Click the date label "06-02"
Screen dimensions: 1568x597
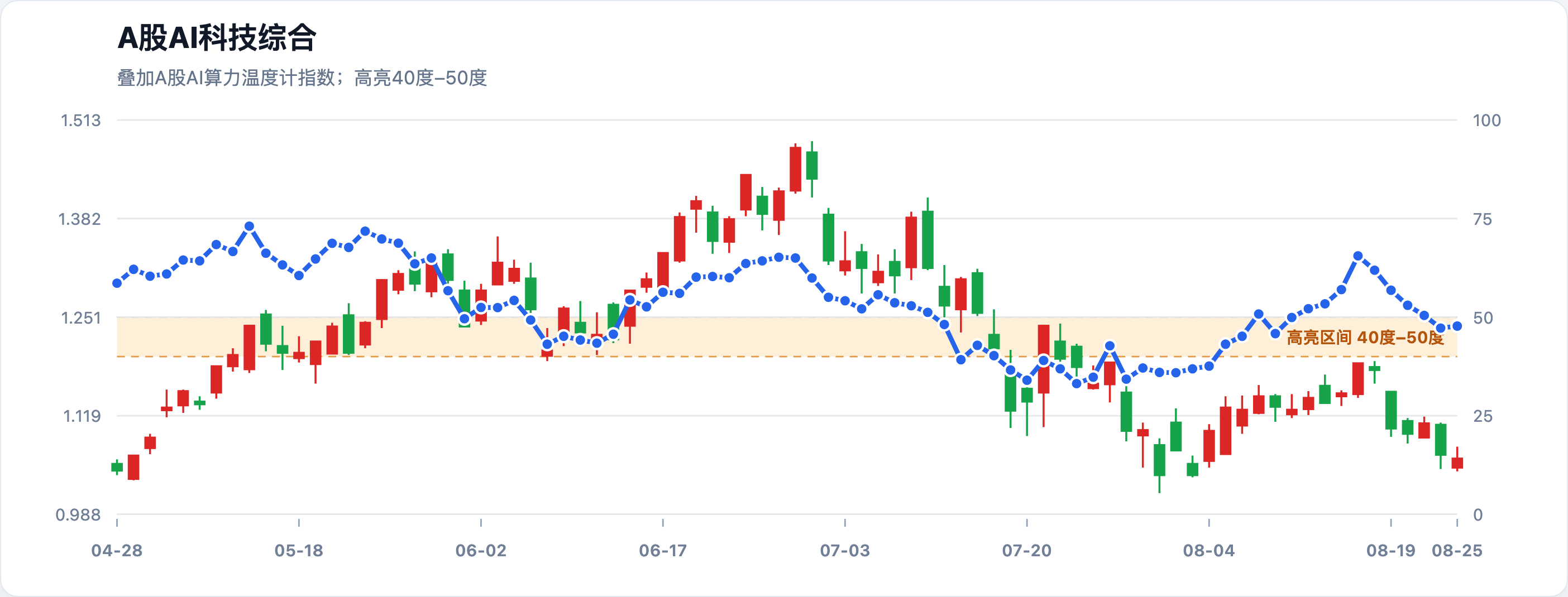pos(481,551)
